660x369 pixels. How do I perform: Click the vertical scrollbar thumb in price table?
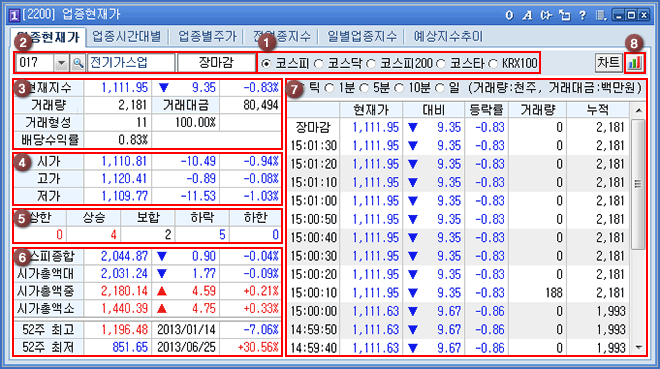639,184
